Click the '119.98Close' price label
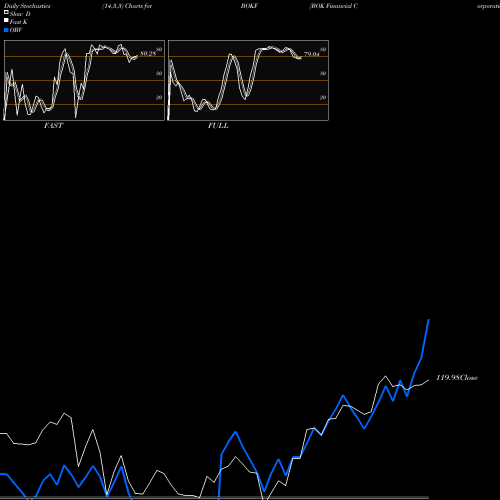Viewport: 500px width, 500px height. [457, 378]
